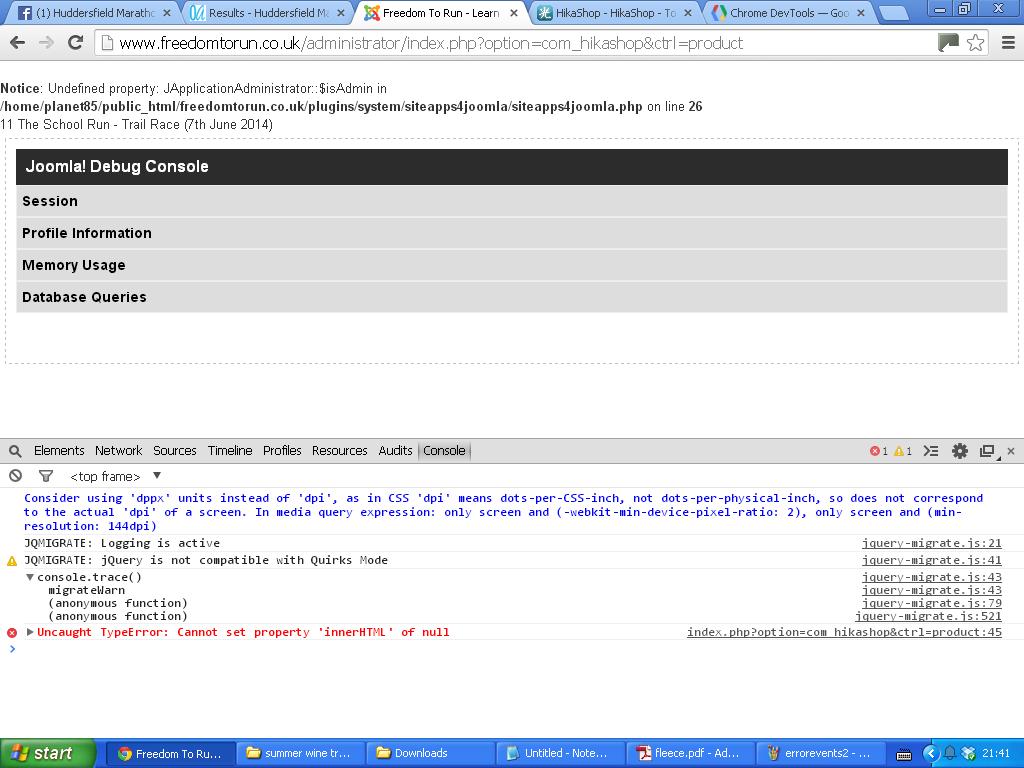Image resolution: width=1024 pixels, height=768 pixels.
Task: Select the Console panel tab
Action: point(444,451)
